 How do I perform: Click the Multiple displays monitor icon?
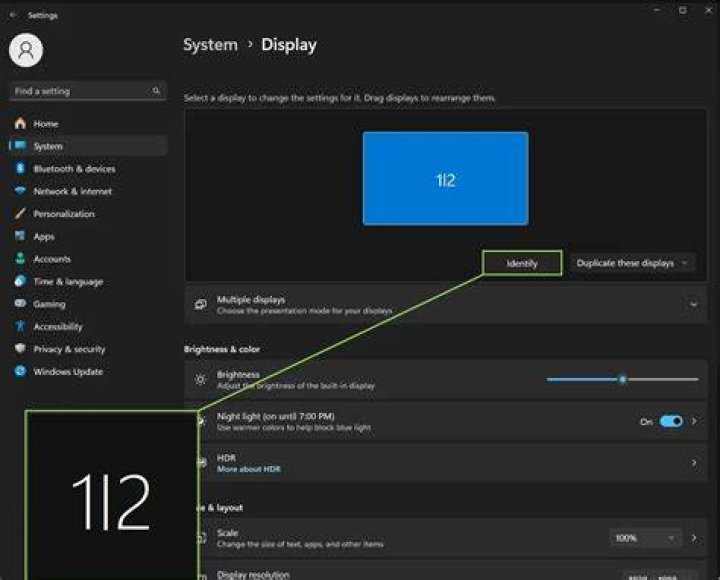tap(200, 304)
